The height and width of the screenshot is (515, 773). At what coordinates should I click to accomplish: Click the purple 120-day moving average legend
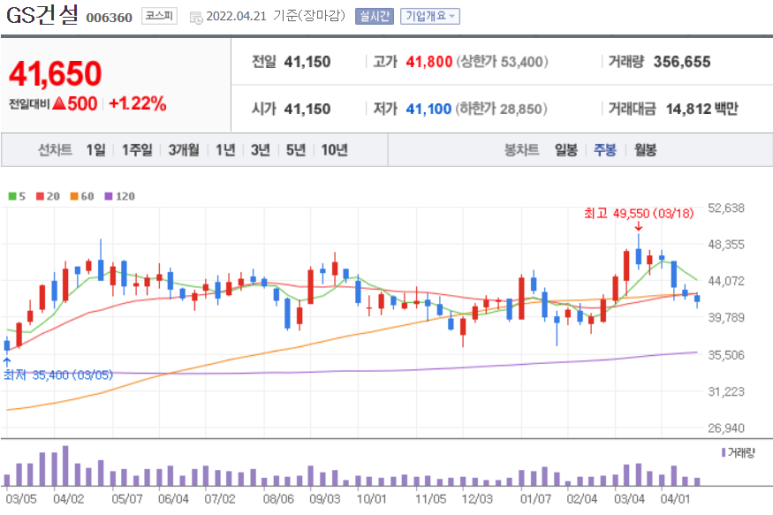click(x=119, y=196)
